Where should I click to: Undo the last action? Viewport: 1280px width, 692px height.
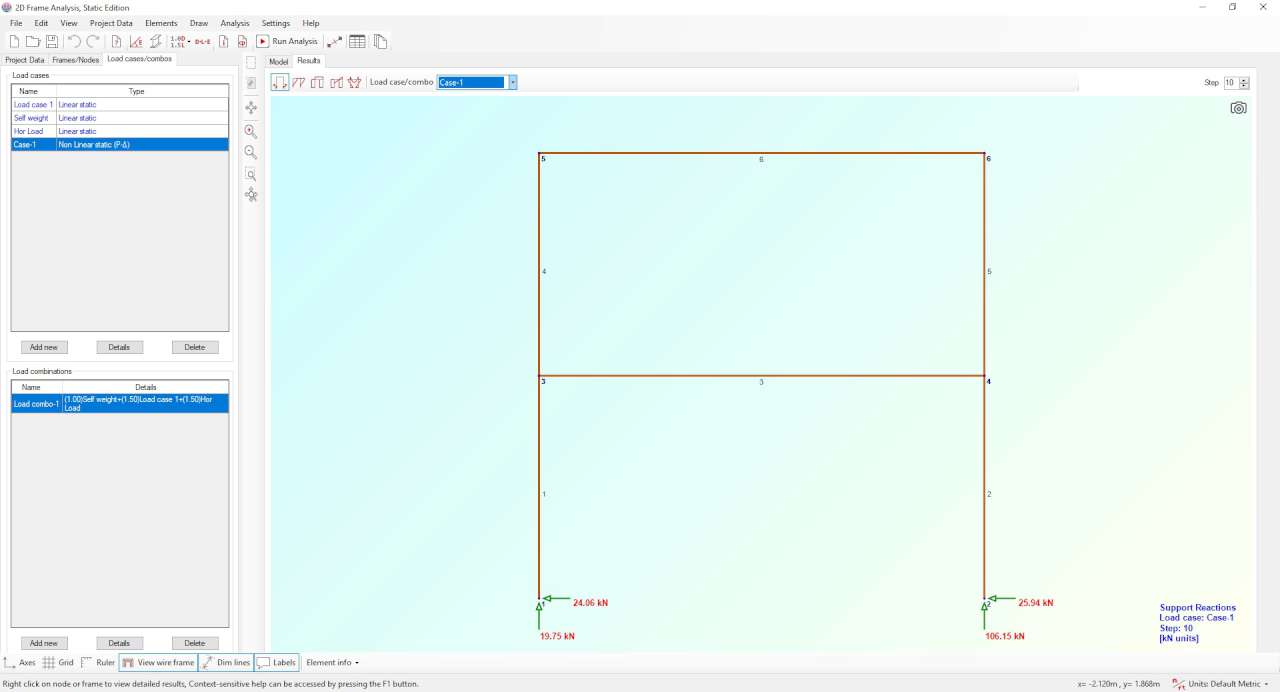[74, 41]
